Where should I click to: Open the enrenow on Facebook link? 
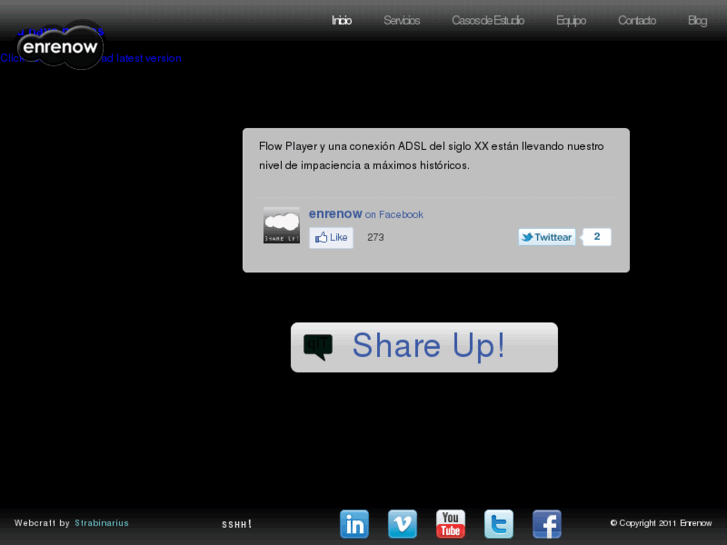pyautogui.click(x=366, y=214)
